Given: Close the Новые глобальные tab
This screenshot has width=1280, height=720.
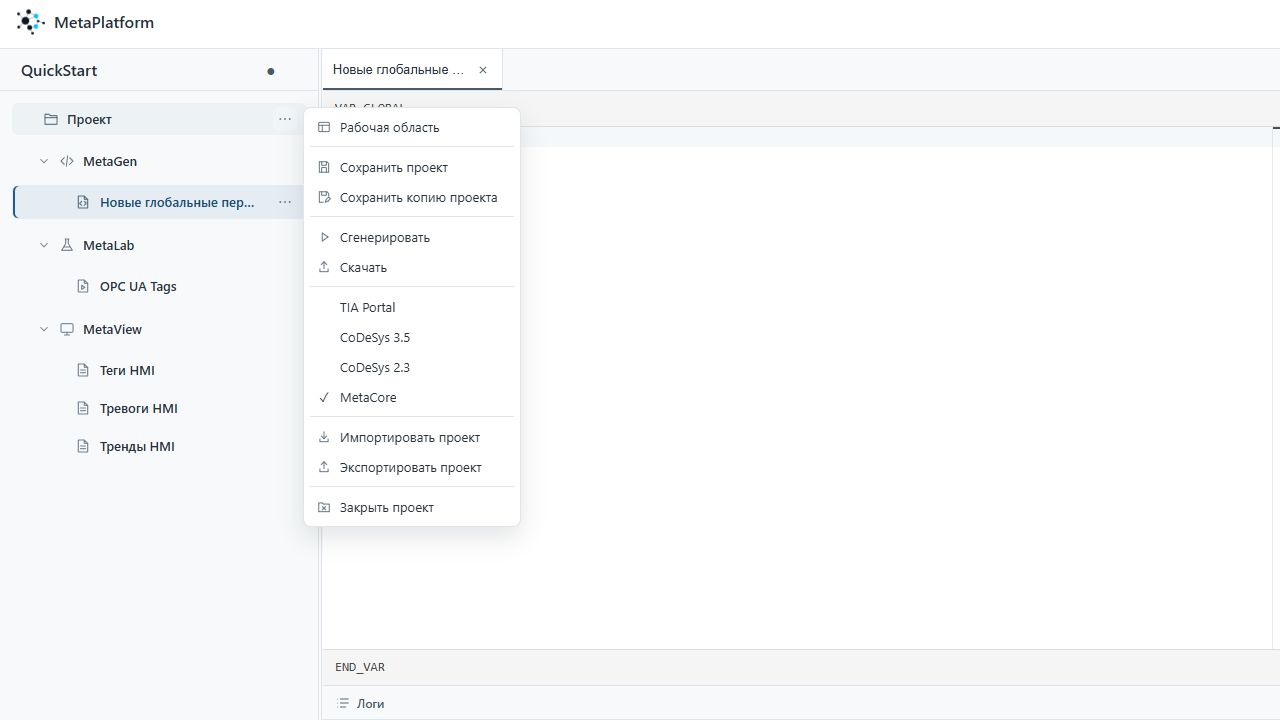Looking at the screenshot, I should click(x=483, y=70).
